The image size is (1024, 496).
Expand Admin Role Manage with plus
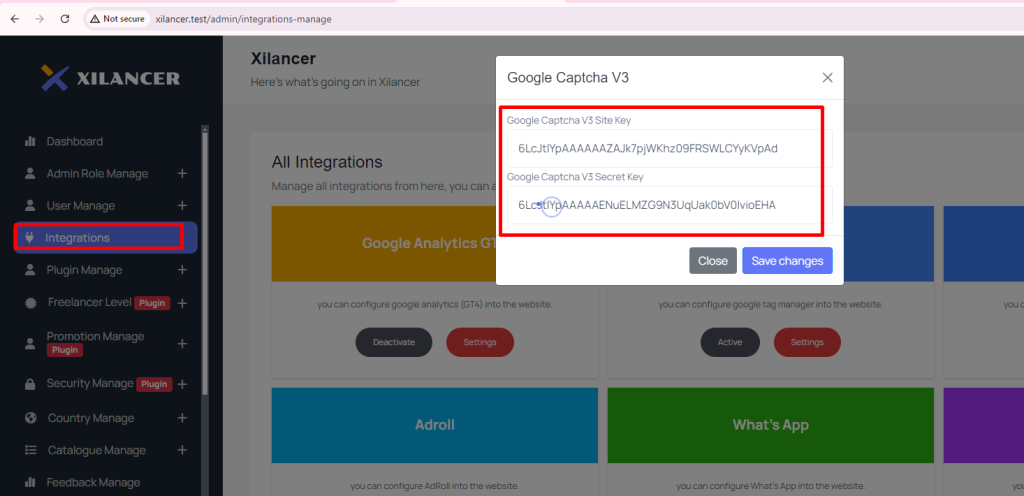click(182, 174)
